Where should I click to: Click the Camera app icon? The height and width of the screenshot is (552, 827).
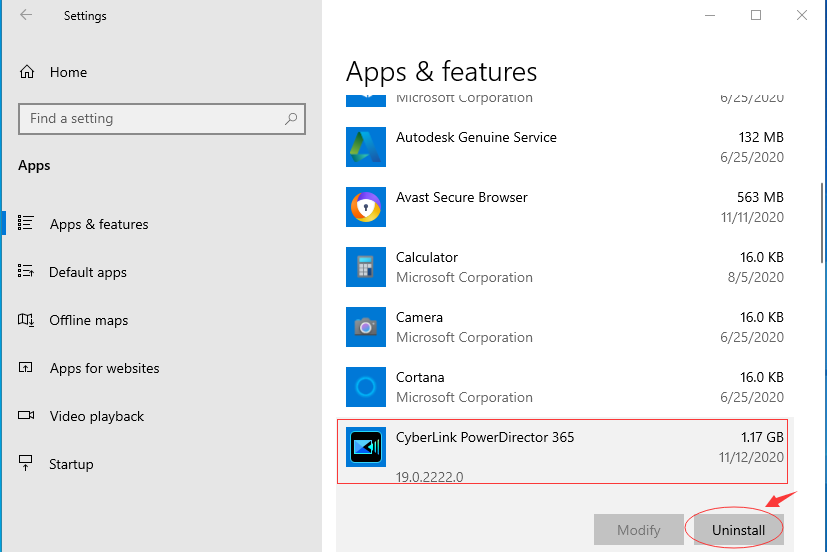(x=366, y=327)
